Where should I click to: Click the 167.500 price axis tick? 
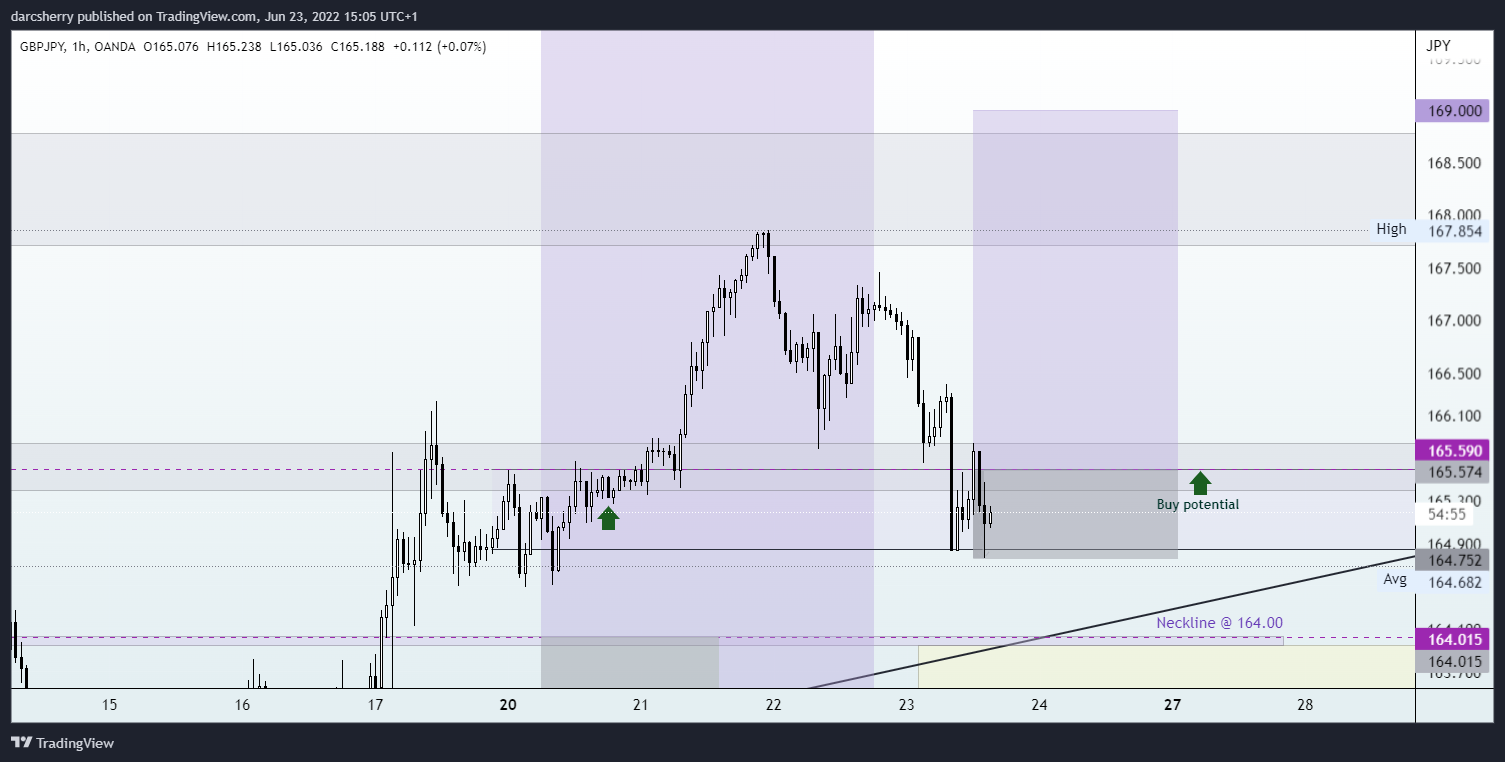tap(1455, 268)
